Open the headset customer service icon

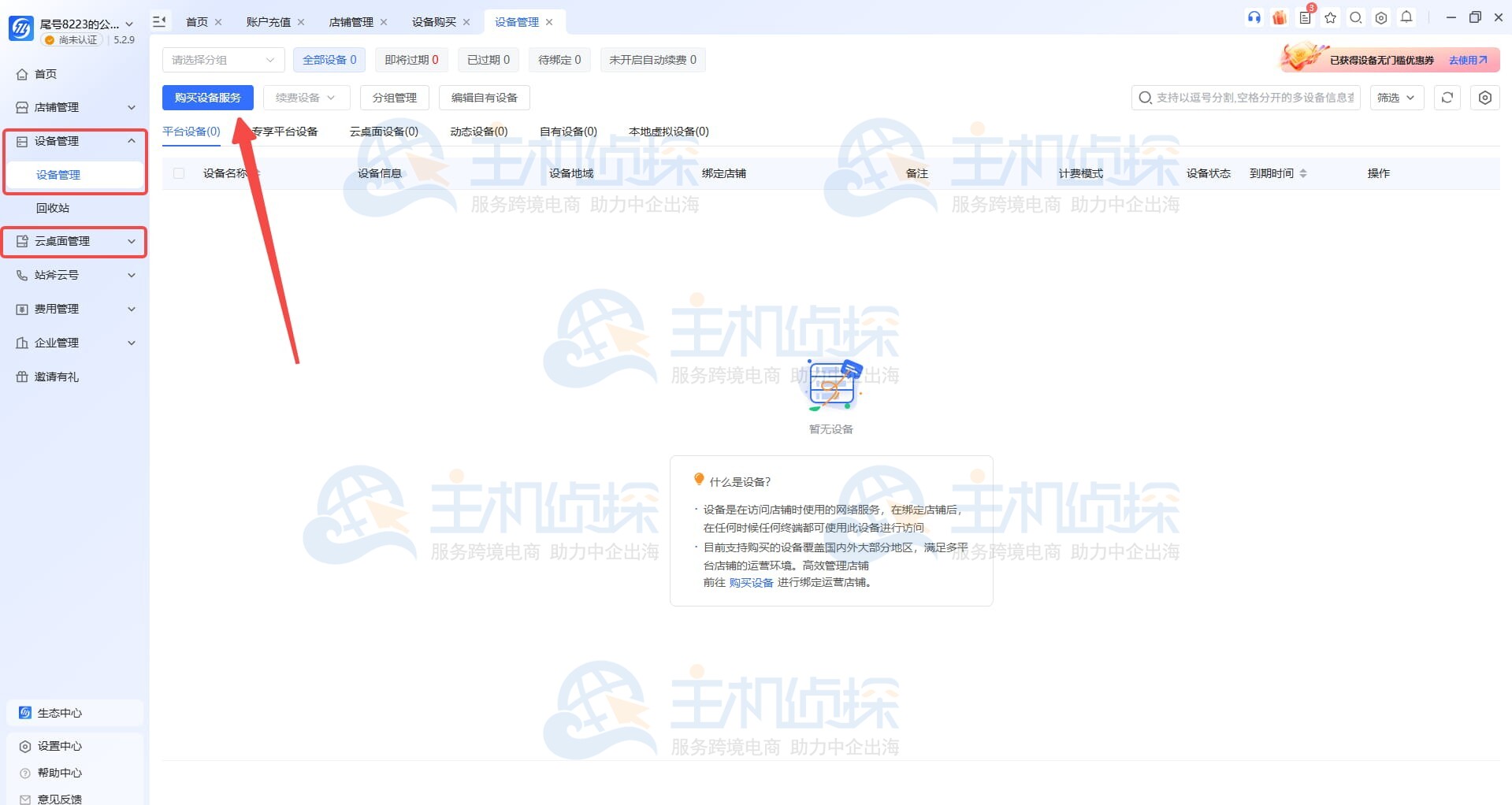click(1254, 17)
